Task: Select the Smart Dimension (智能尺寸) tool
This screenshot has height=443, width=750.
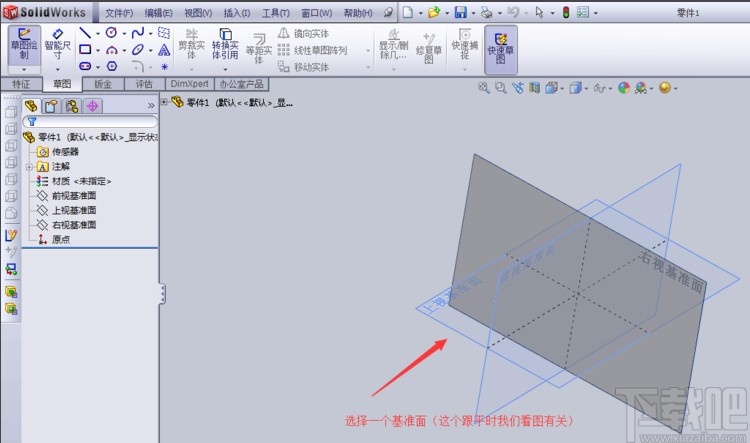Action: pos(57,44)
